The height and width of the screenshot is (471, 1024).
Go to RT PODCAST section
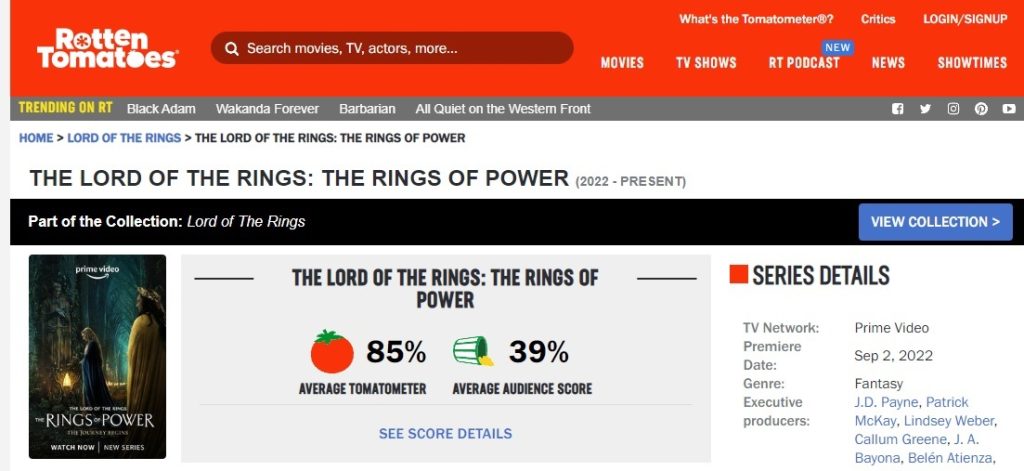point(804,63)
